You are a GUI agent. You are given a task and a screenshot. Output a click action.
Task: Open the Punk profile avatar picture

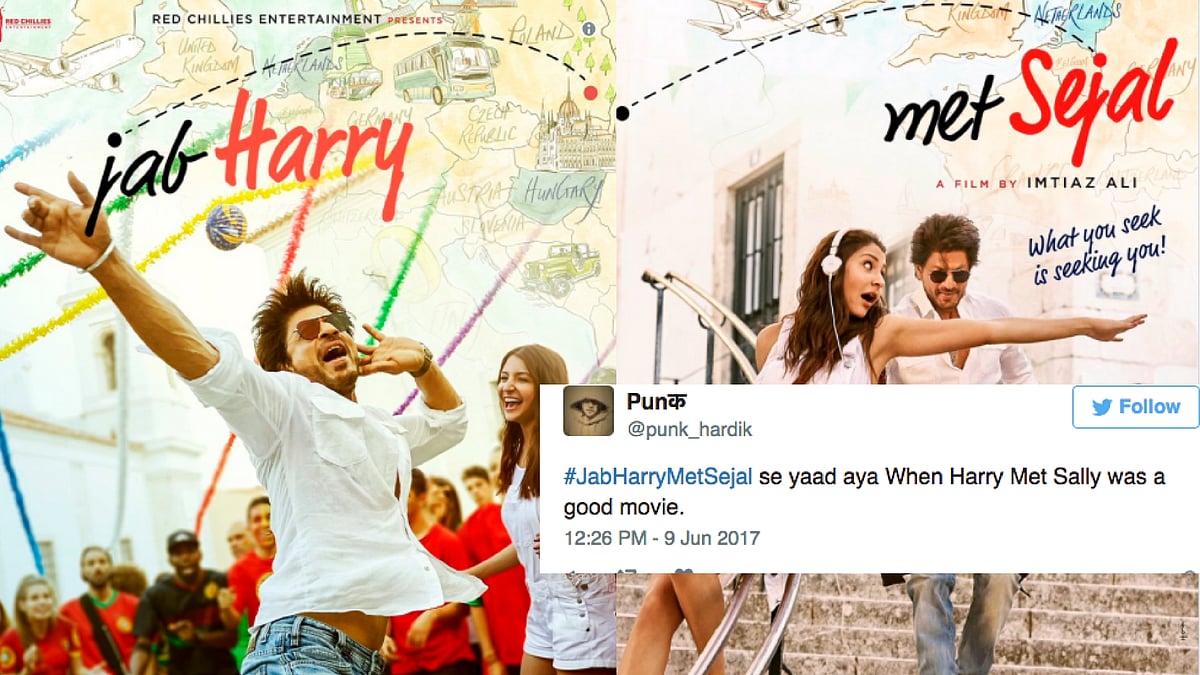[588, 411]
